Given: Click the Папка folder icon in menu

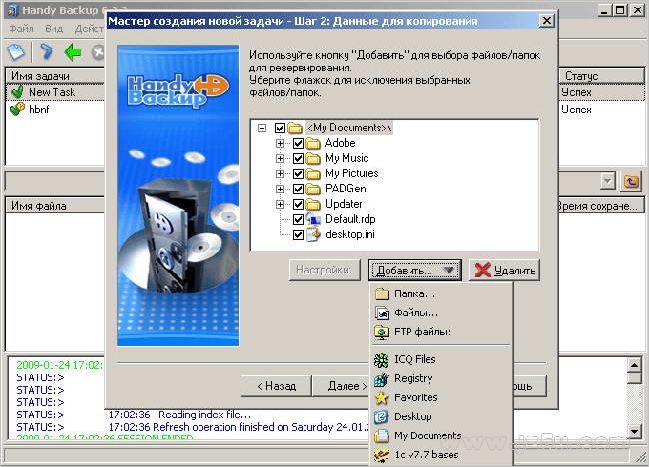Looking at the screenshot, I should pos(382,294).
